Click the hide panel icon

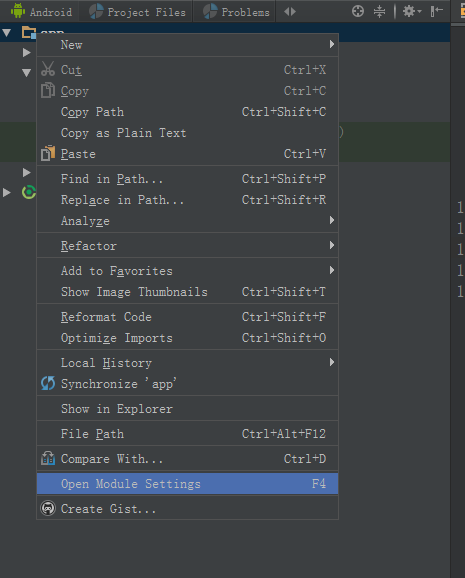coord(437,11)
